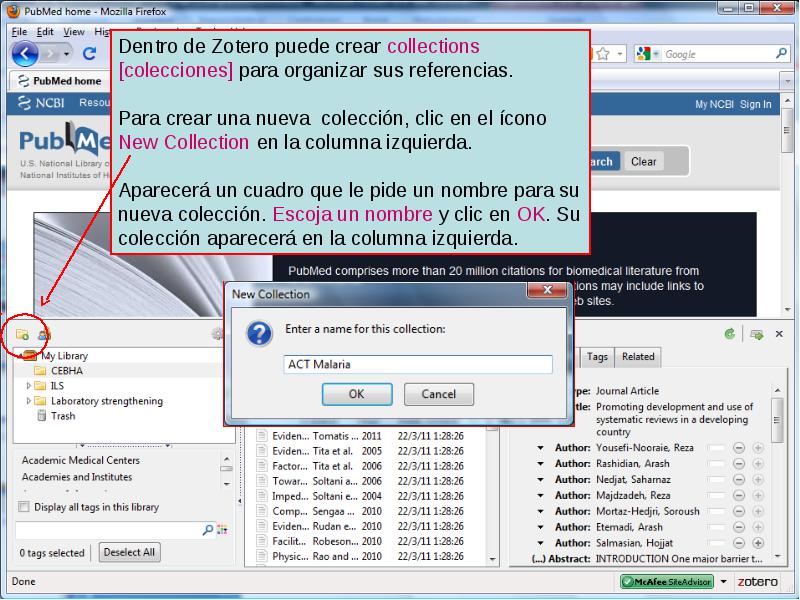Click the Firefox back arrow button
The width and height of the screenshot is (800, 600).
tap(25, 54)
